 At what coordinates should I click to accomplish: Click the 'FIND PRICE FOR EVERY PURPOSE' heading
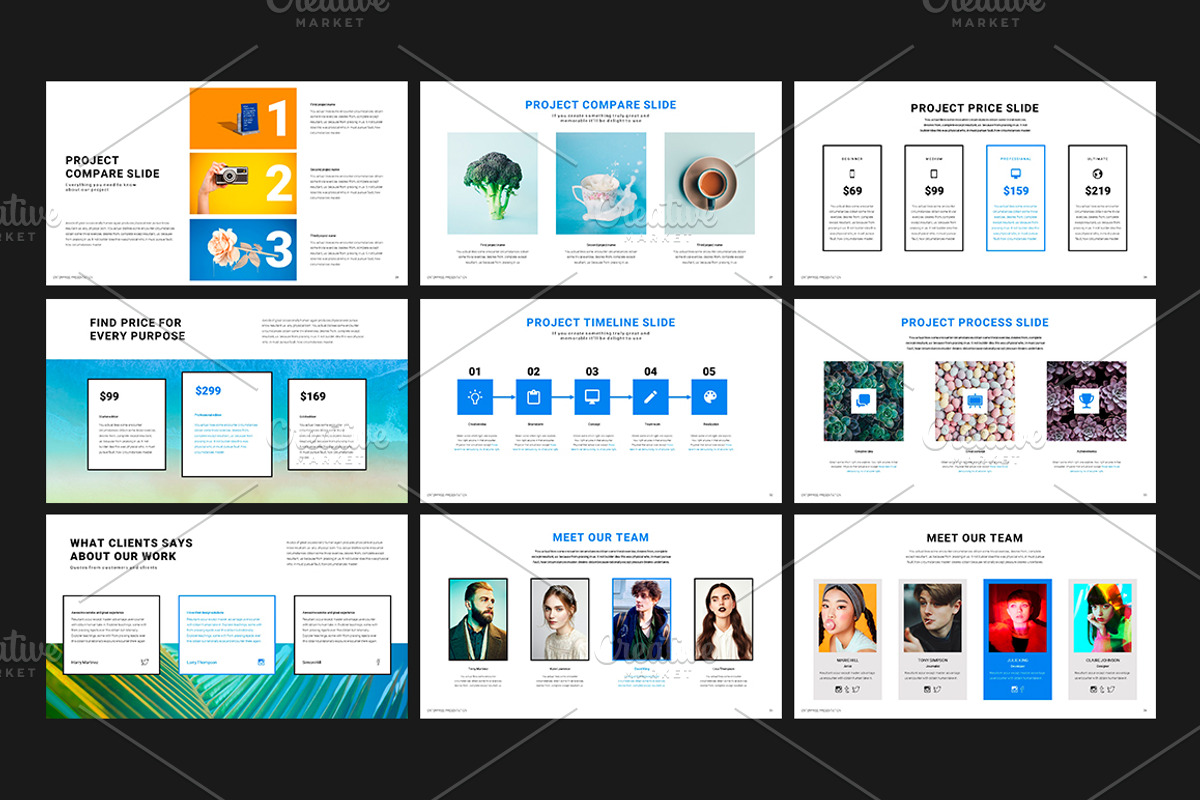[x=137, y=329]
